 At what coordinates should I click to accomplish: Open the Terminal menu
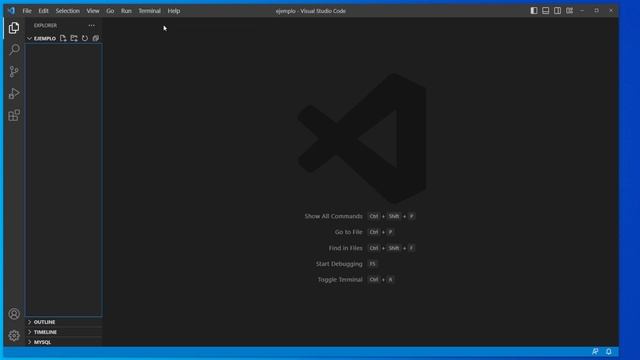coord(149,11)
